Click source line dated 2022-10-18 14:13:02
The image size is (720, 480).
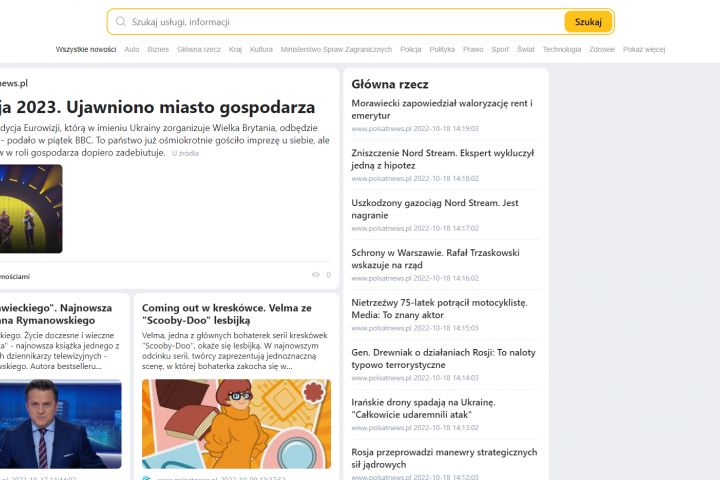(415, 428)
